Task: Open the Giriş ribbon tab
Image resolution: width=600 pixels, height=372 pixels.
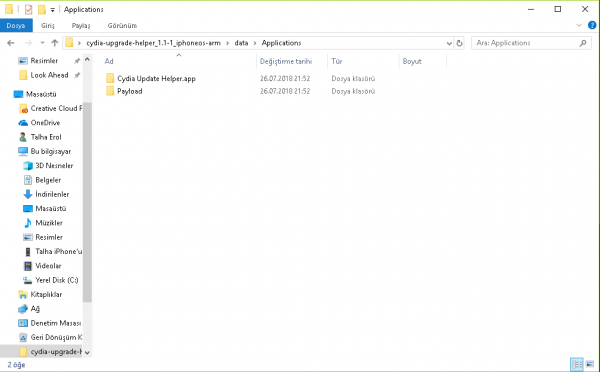Action: click(48, 26)
